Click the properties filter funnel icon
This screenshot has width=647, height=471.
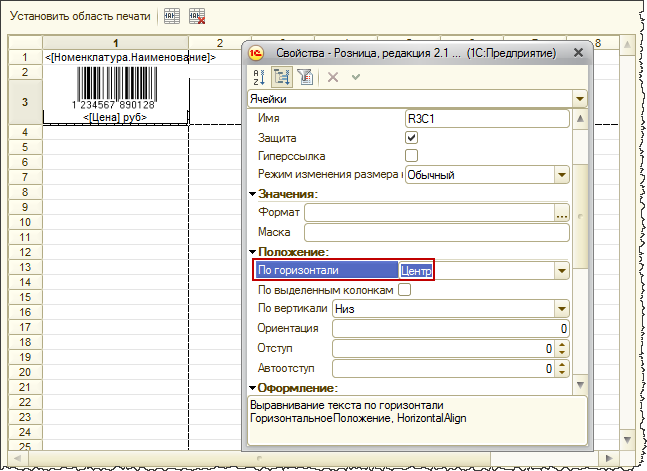(305, 77)
